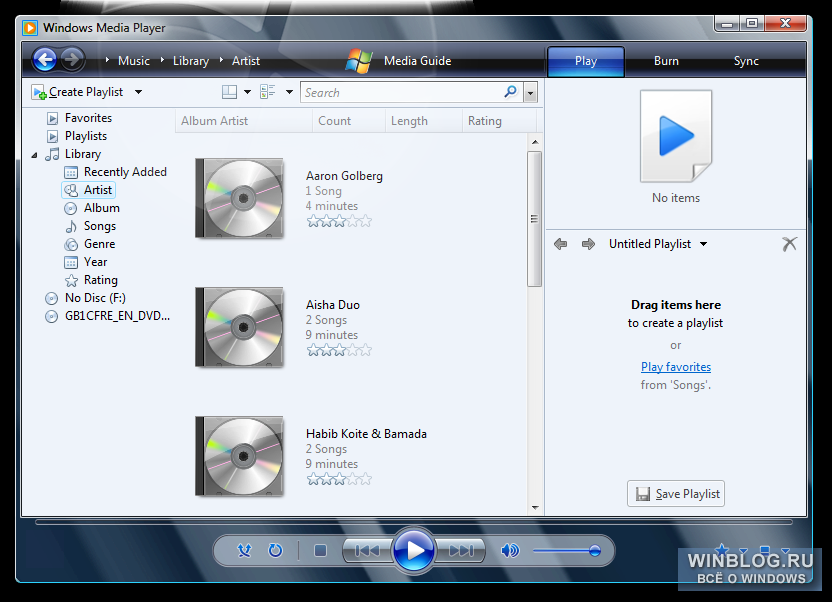The image size is (832, 602).
Task: Click the Create Playlist icon
Action: pos(39,92)
